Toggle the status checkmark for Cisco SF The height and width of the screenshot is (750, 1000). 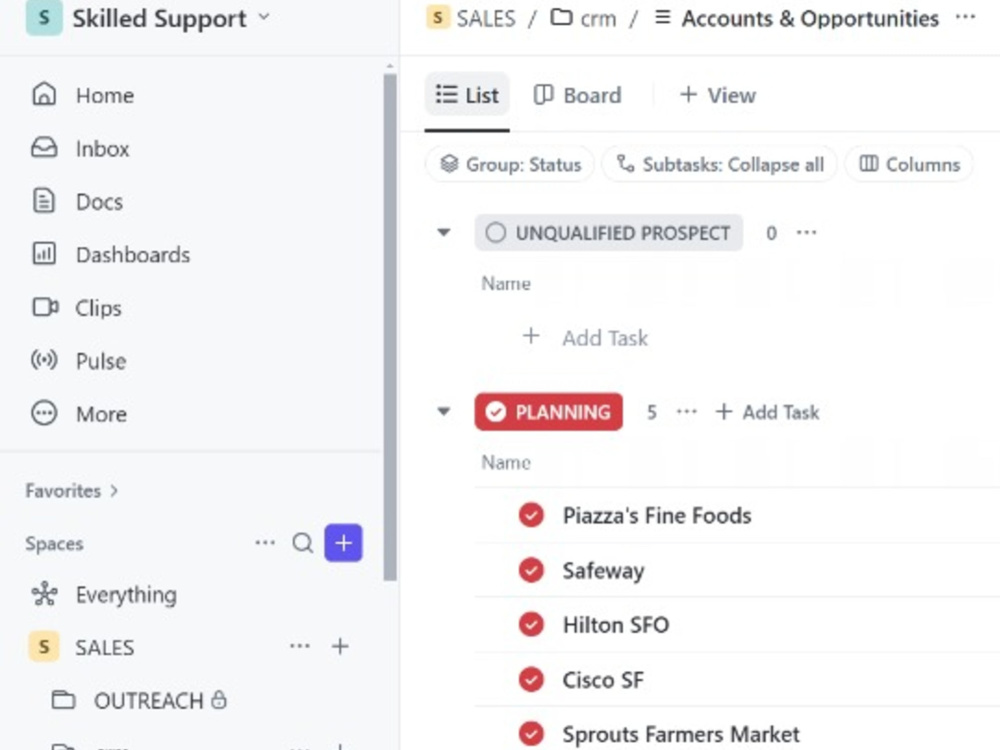pyautogui.click(x=531, y=680)
